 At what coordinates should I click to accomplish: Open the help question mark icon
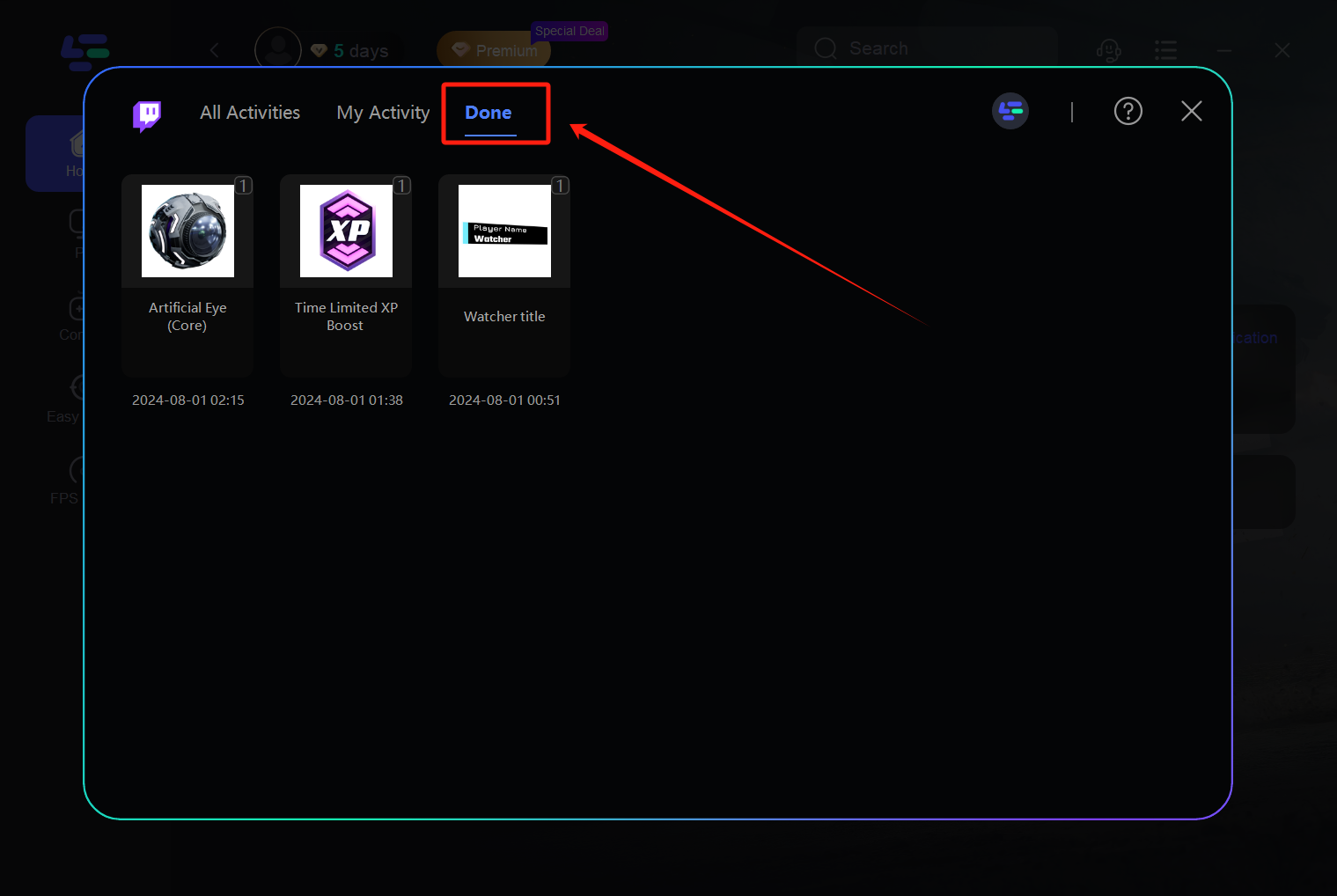1128,111
